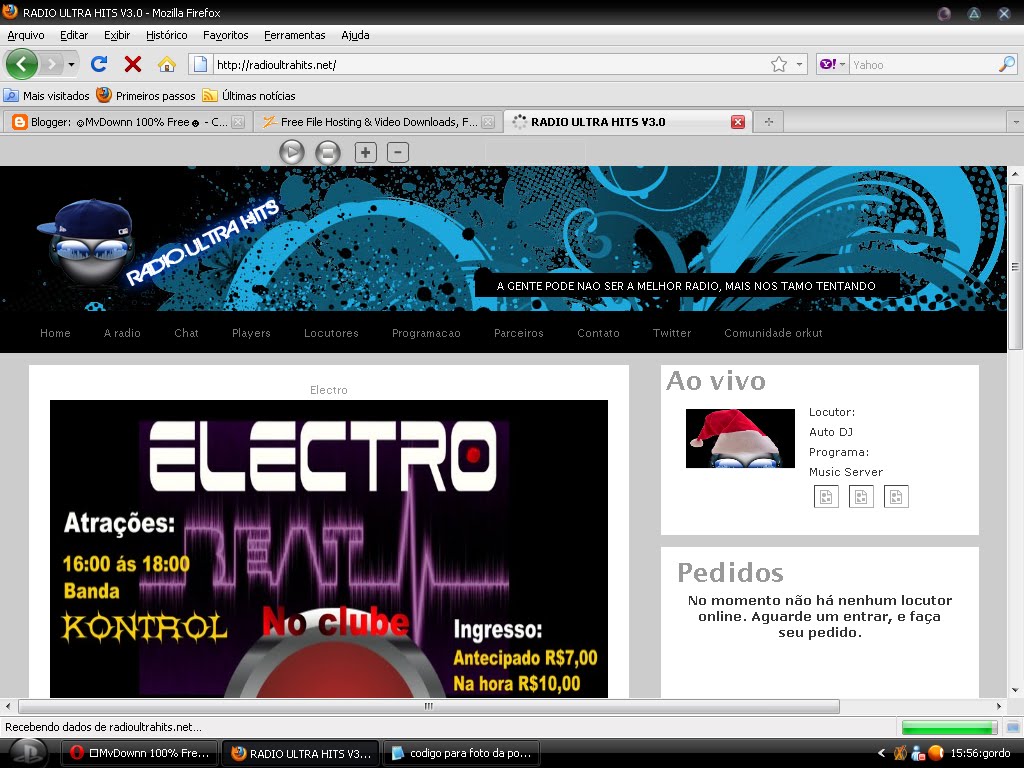Stop loading with the red X icon
This screenshot has width=1024, height=768.
point(133,64)
